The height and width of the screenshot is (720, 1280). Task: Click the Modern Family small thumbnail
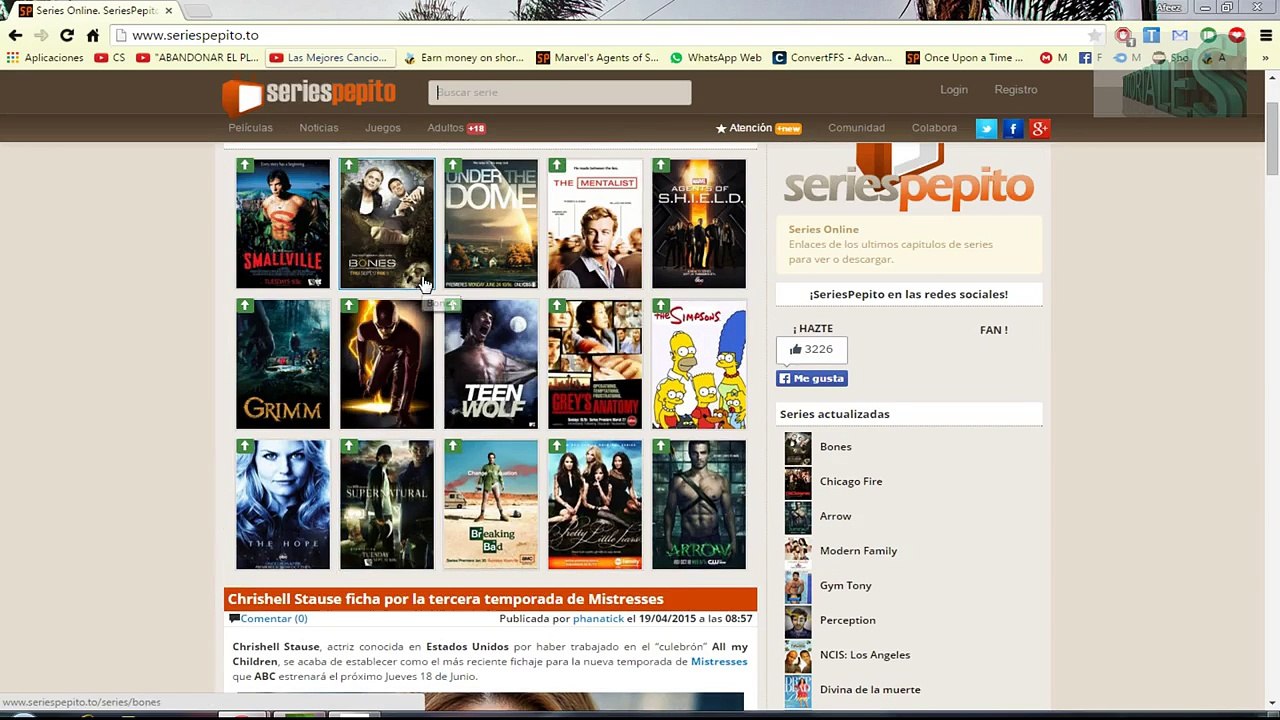tap(798, 553)
